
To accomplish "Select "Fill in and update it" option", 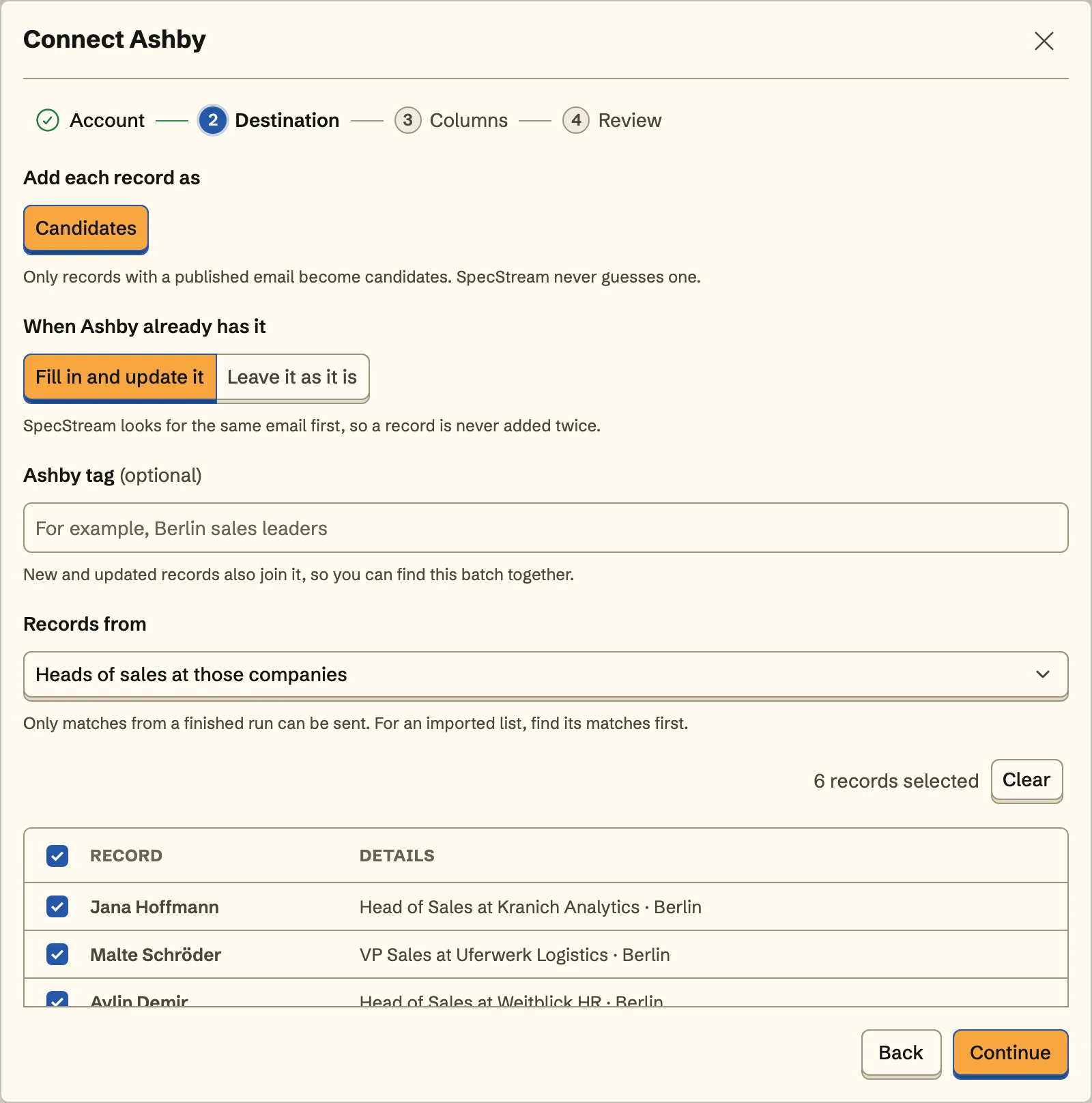I will pyautogui.click(x=120, y=377).
